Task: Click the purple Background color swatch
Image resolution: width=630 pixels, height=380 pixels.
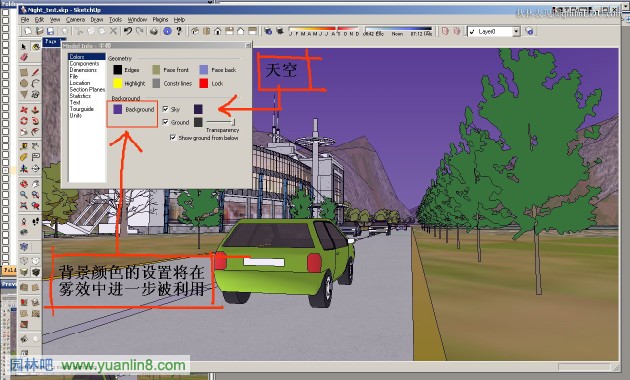Action: coord(117,109)
